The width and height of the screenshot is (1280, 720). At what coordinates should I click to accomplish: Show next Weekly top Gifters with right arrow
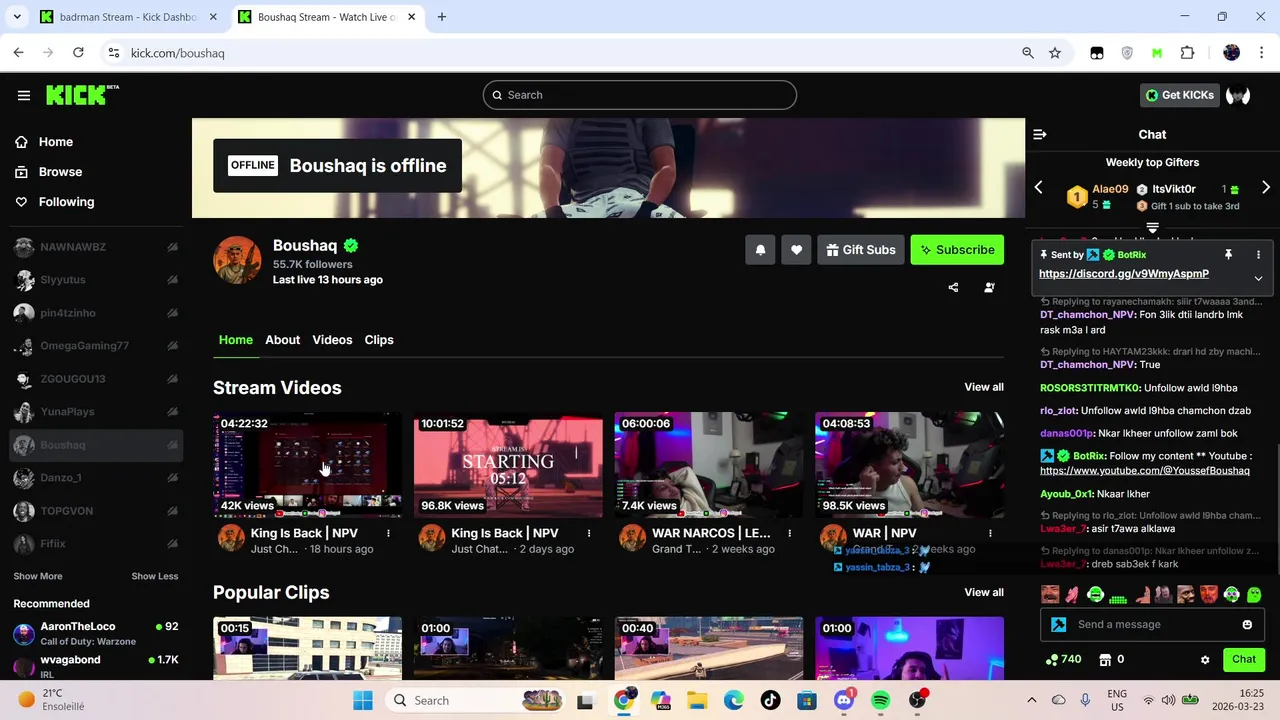pos(1266,187)
